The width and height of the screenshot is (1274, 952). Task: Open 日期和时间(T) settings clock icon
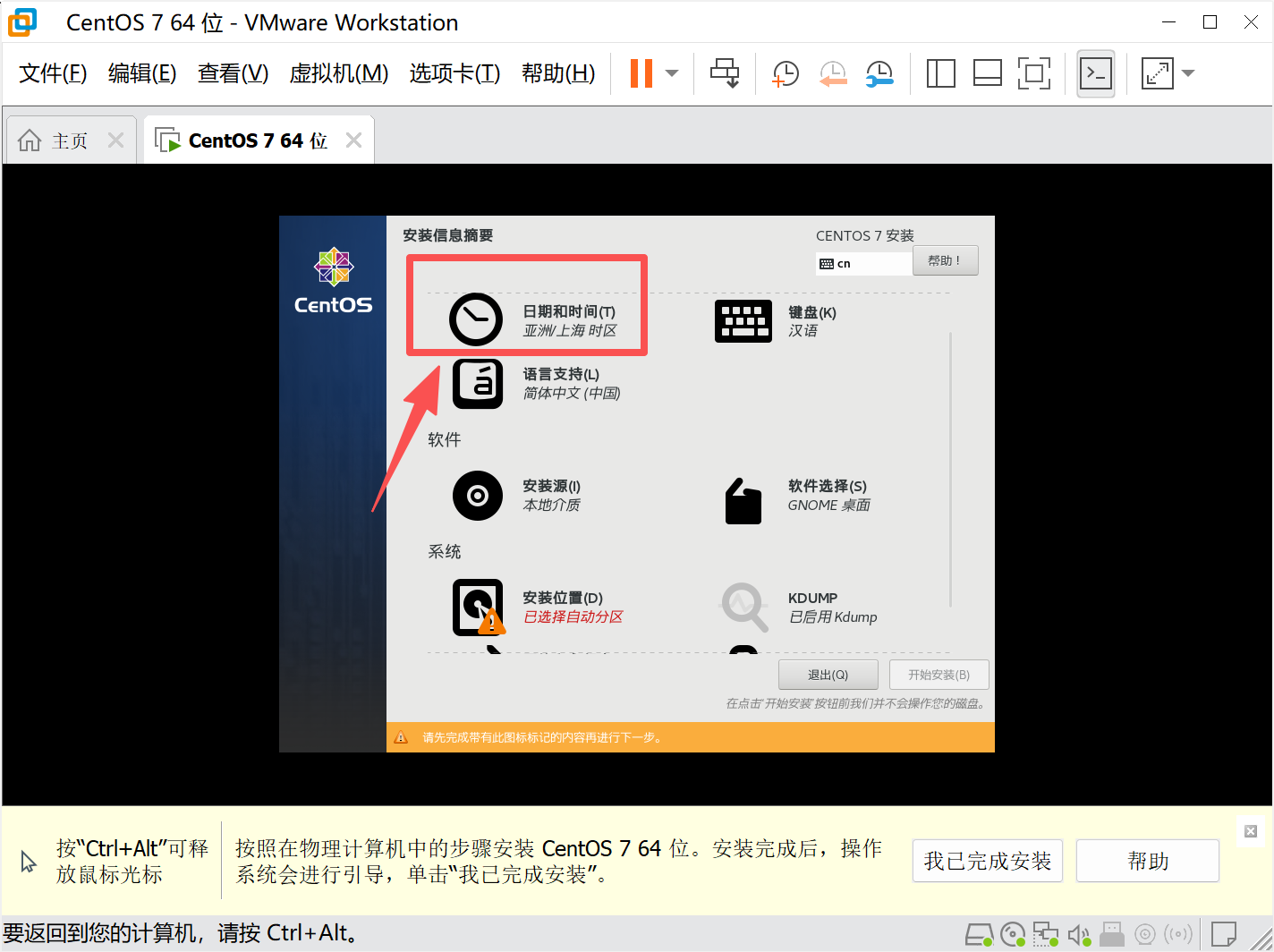pos(476,319)
